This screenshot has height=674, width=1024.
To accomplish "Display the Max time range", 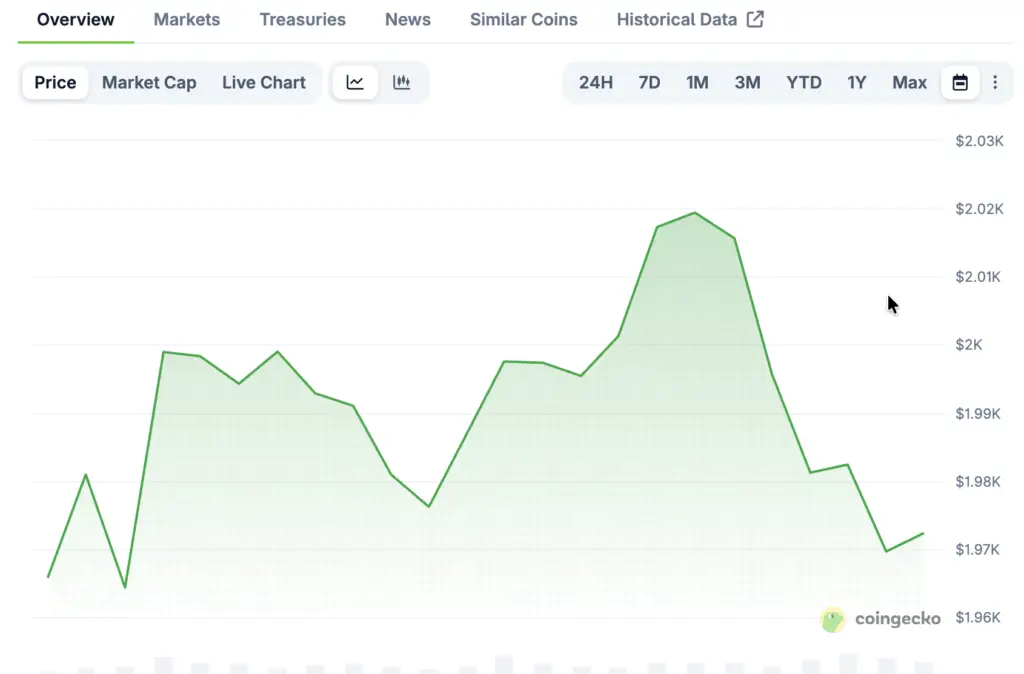I will 909,83.
